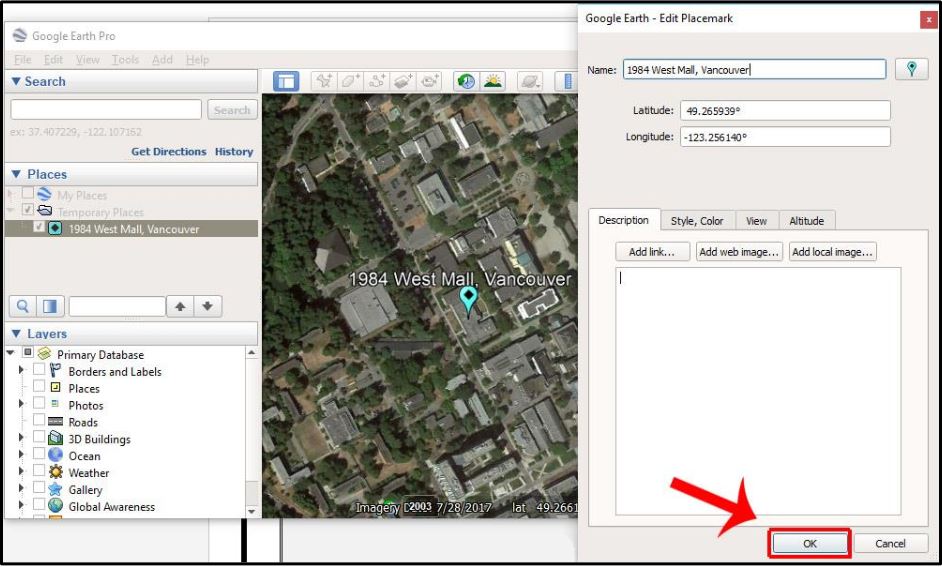
Task: Uncheck the Temporary Places checkbox
Action: click(28, 210)
